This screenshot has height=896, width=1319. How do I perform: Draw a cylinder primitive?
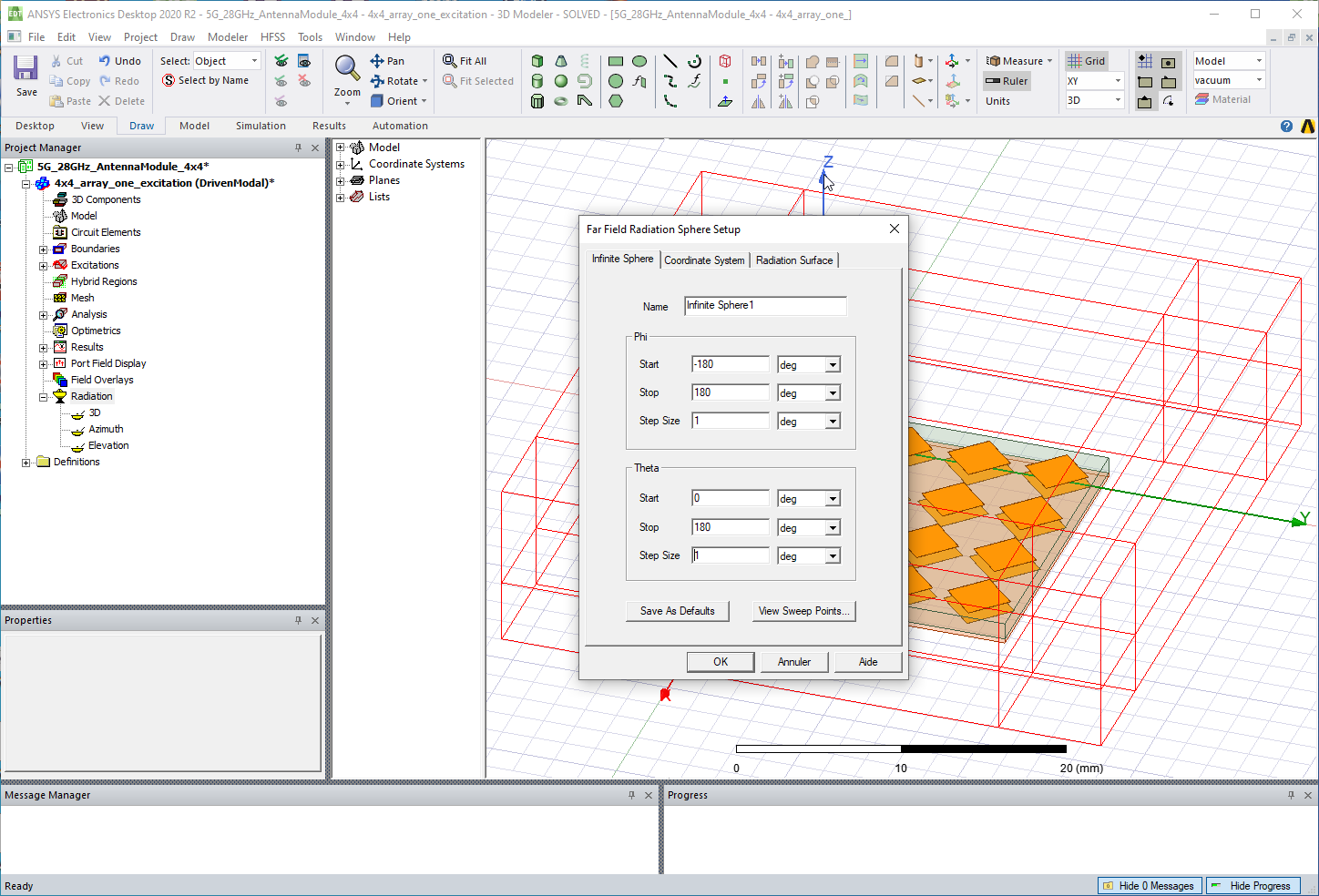537,81
